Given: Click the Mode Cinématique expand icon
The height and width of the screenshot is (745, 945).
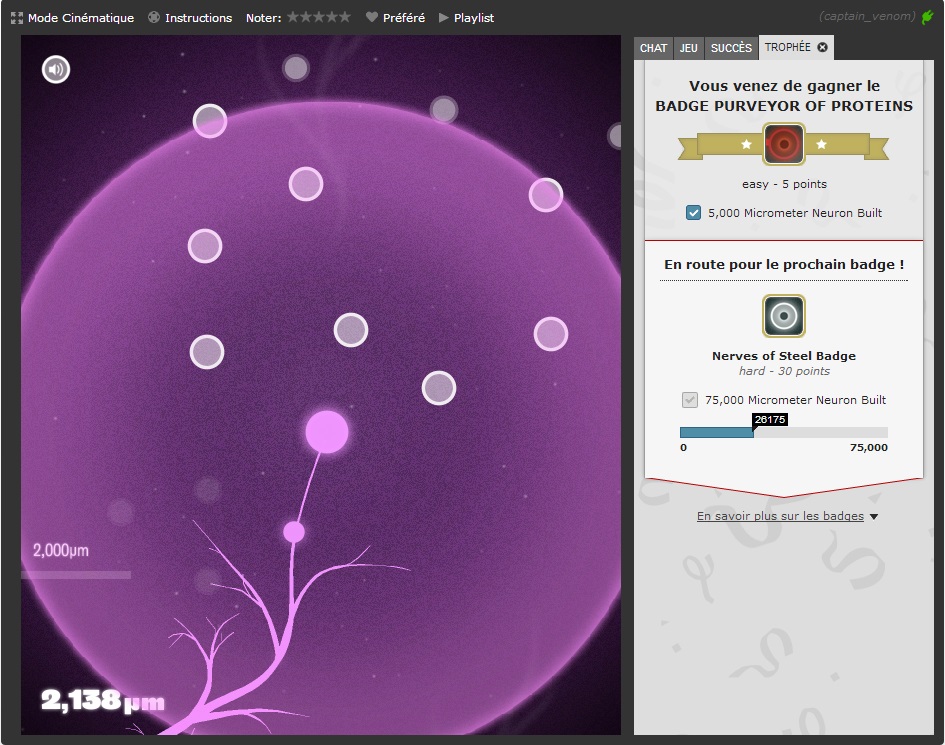Looking at the screenshot, I should pyautogui.click(x=17, y=18).
